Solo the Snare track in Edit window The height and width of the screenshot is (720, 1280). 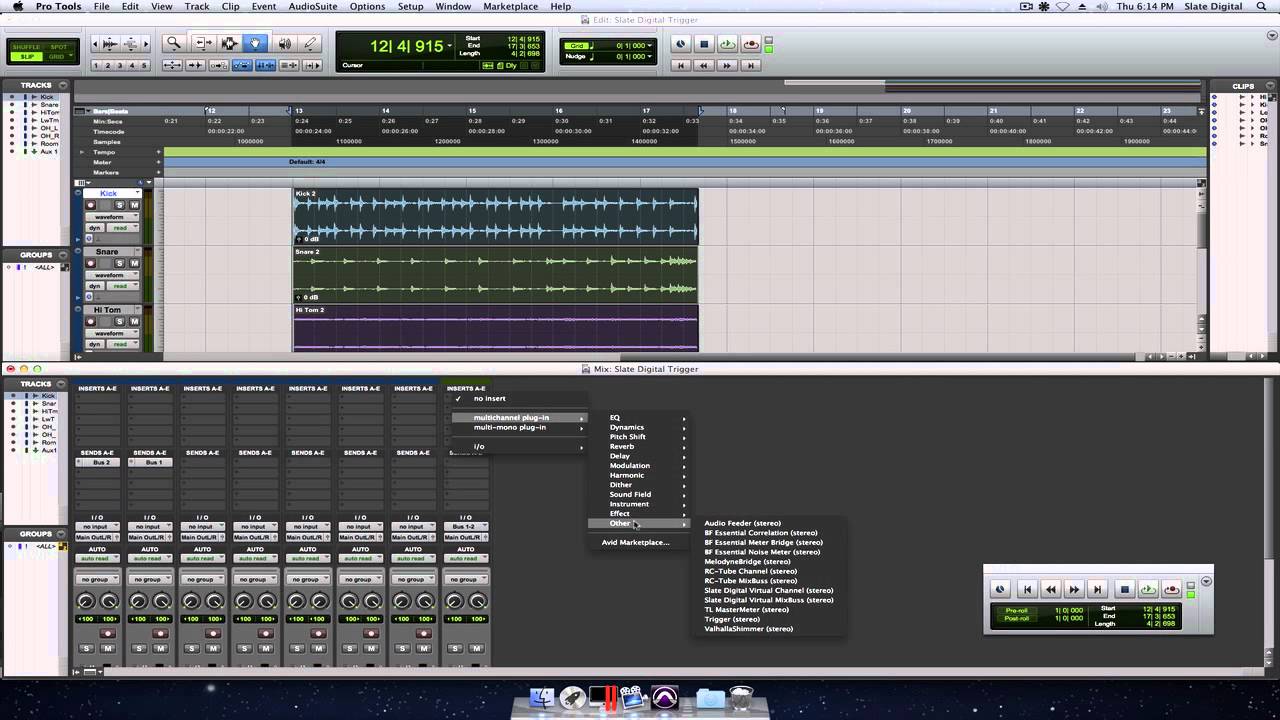(x=120, y=263)
